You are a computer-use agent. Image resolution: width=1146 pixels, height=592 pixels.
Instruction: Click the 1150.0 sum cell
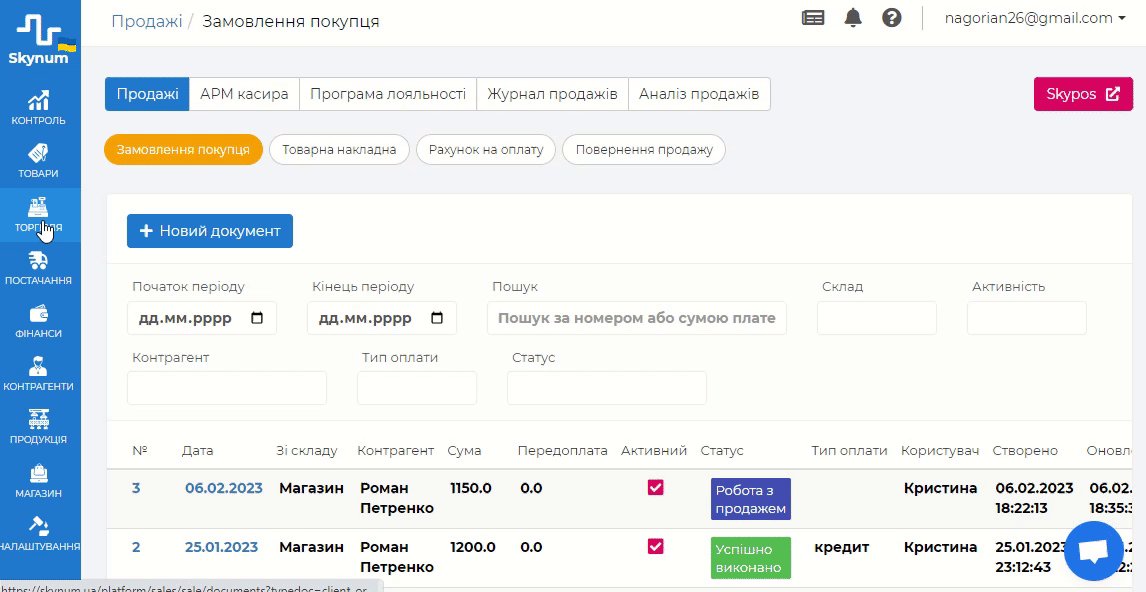pos(471,487)
